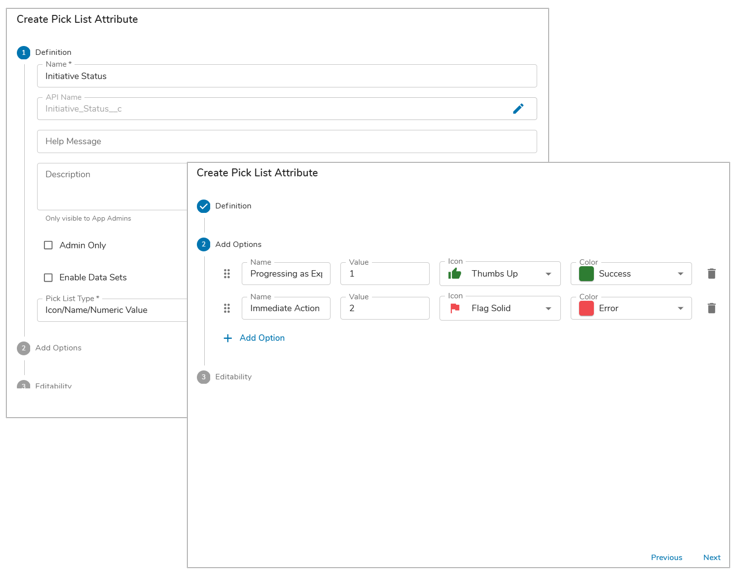Open the Success color dropdown arrow
The height and width of the screenshot is (575, 736).
point(680,274)
